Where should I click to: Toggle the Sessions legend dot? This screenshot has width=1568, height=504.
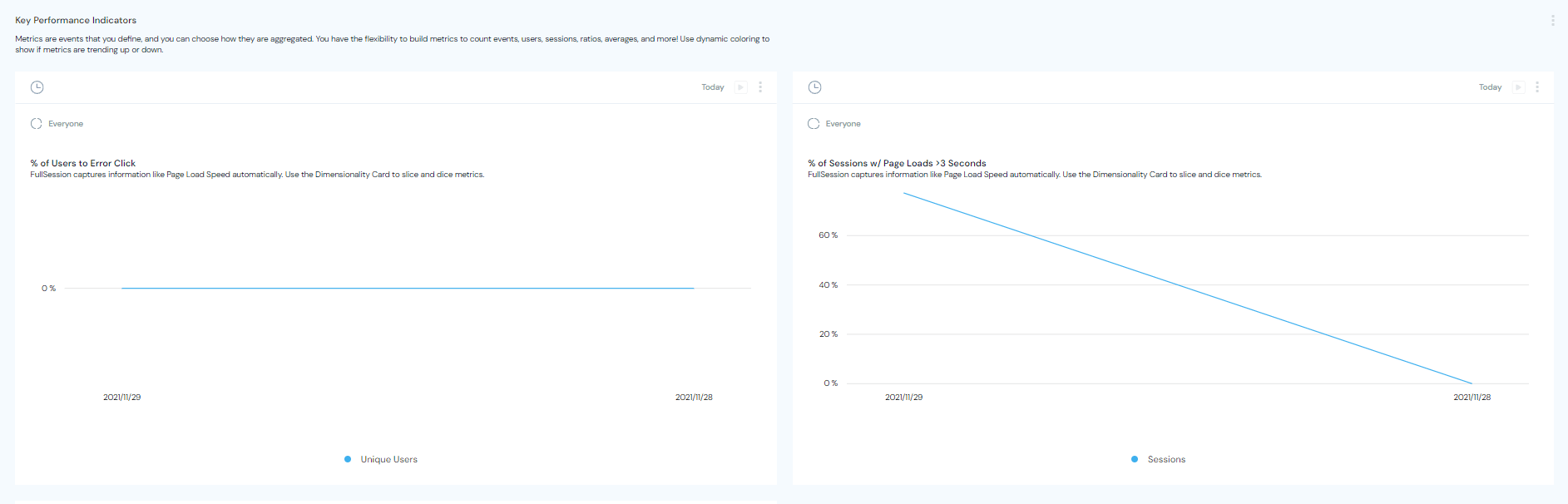click(x=1135, y=459)
